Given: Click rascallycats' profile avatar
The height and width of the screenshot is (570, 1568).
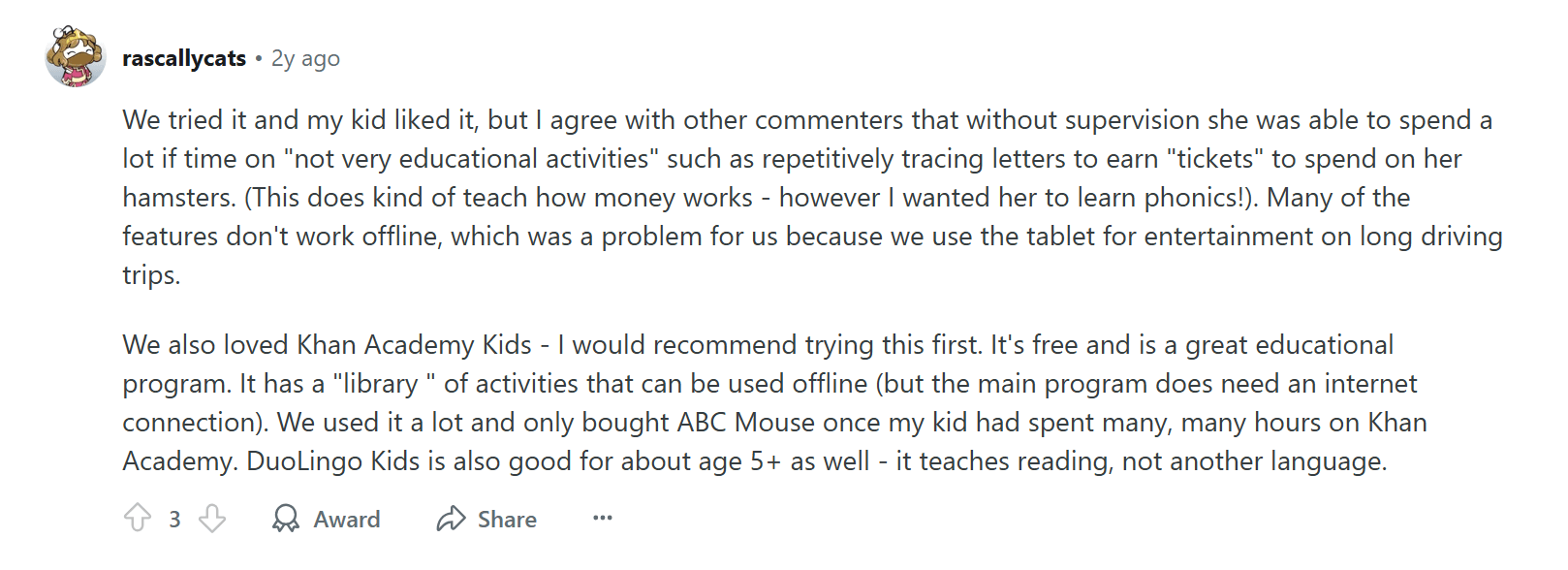Looking at the screenshot, I should pyautogui.click(x=73, y=56).
